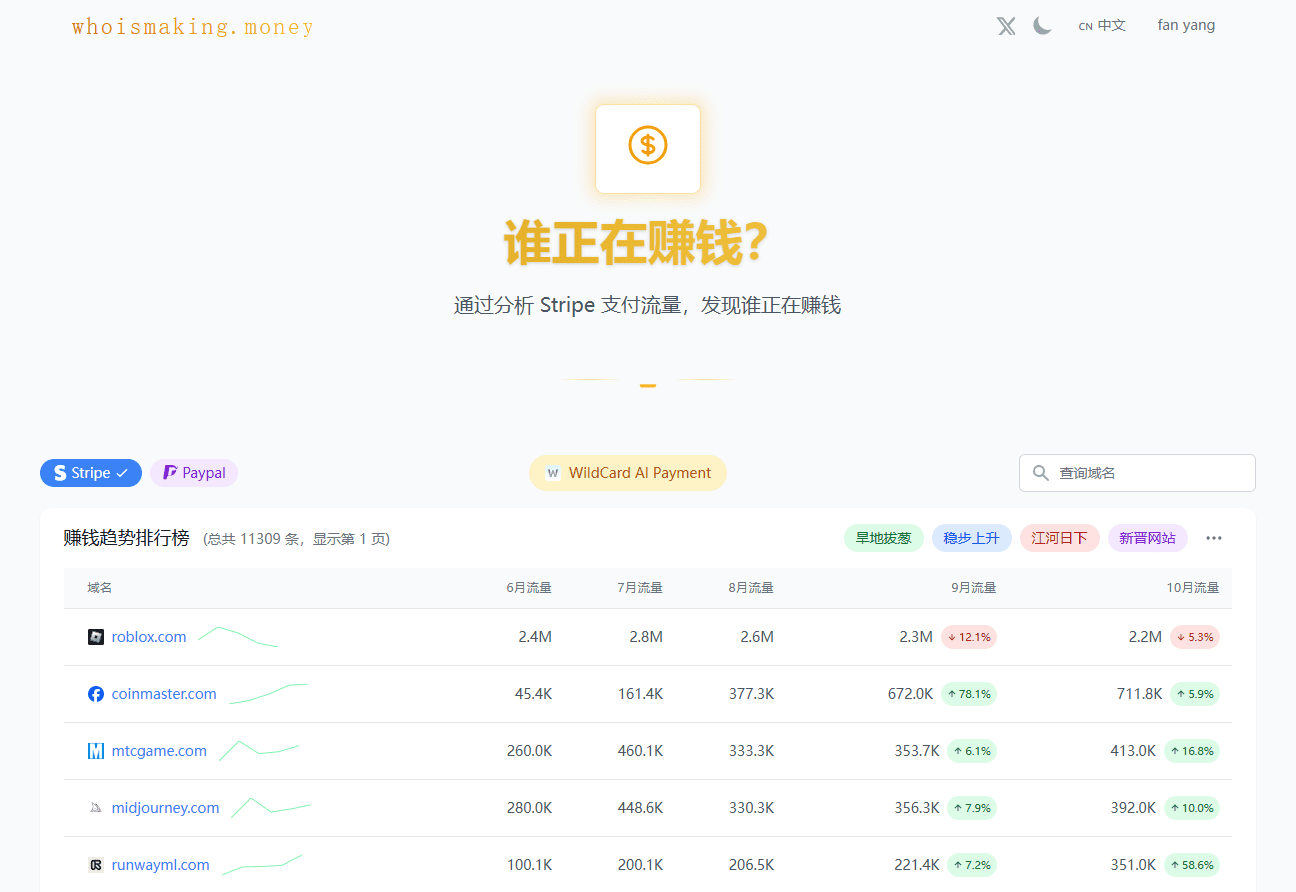Click the 域名 column header
Viewport: 1296px width, 892px height.
(x=100, y=588)
